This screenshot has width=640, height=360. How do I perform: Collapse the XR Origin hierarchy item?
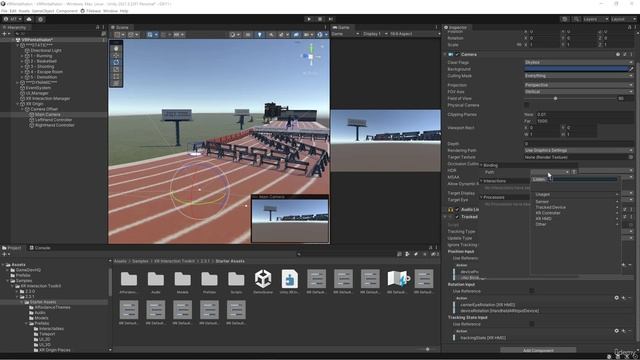(x=18, y=104)
